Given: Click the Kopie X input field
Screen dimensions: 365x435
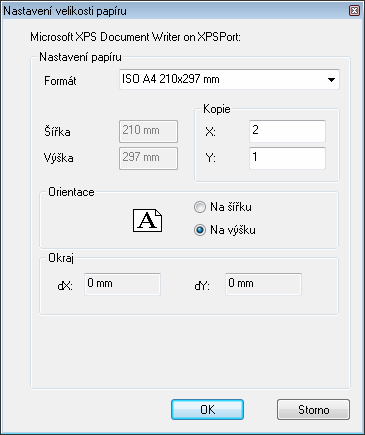Looking at the screenshot, I should coord(287,131).
